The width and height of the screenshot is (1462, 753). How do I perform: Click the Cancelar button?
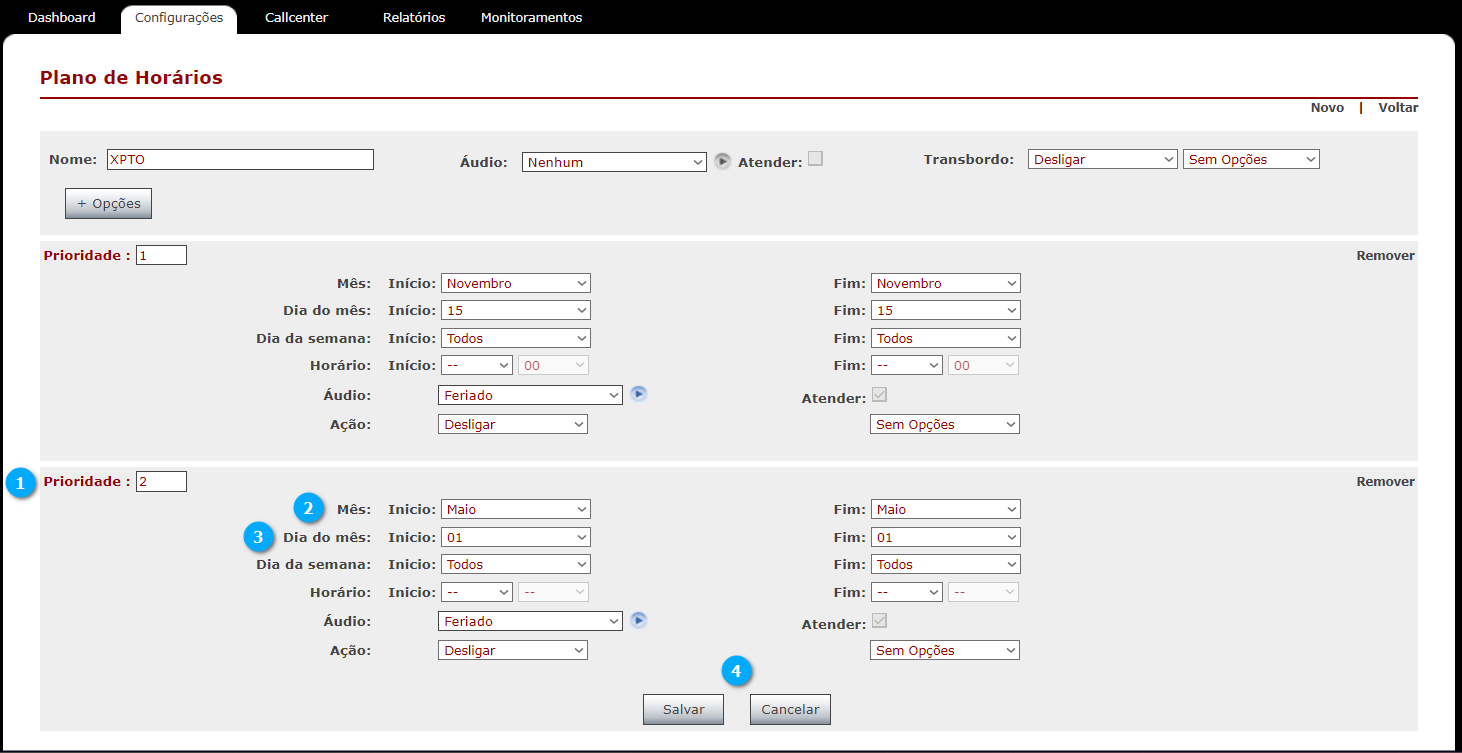pos(790,709)
